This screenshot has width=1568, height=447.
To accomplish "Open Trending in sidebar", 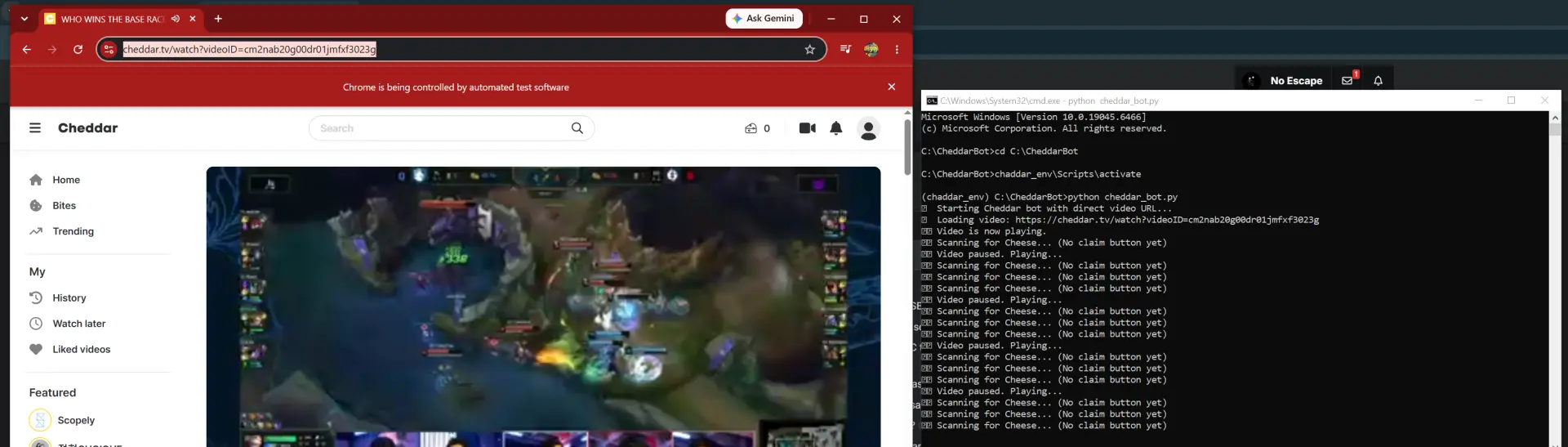I will click(73, 231).
